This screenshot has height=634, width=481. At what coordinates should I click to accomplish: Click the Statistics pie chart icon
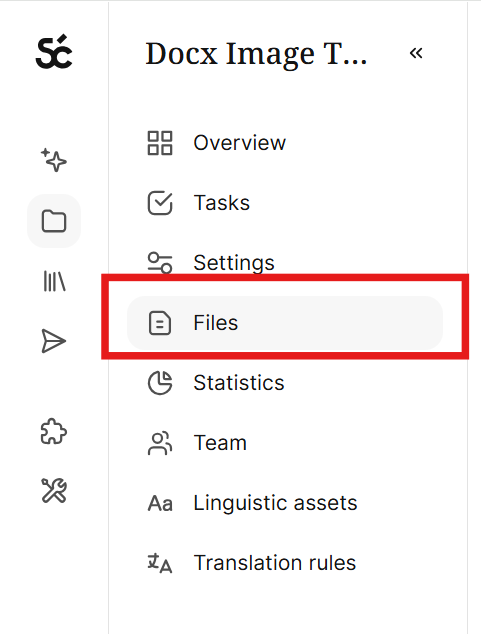pos(160,383)
